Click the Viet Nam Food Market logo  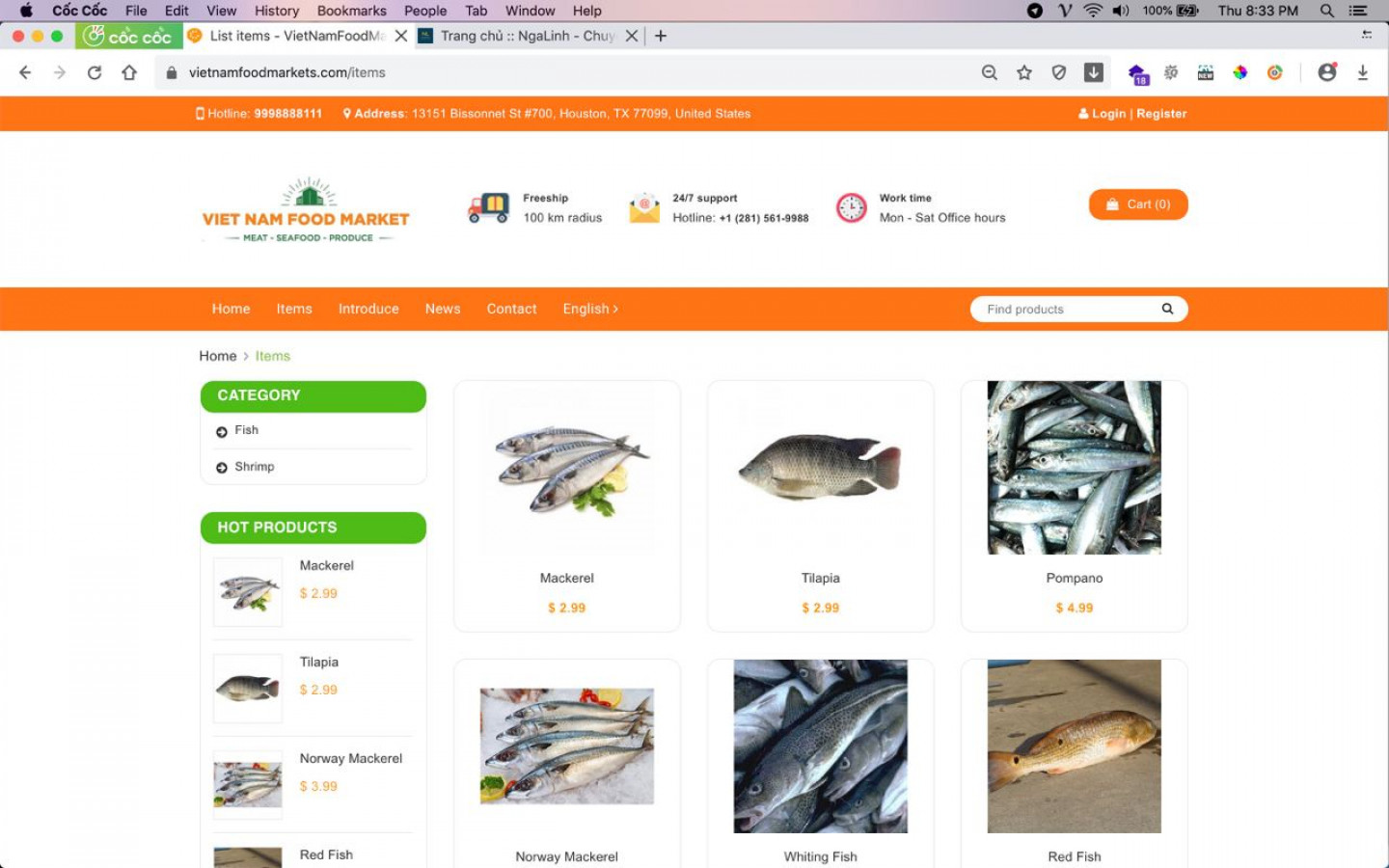pos(306,210)
